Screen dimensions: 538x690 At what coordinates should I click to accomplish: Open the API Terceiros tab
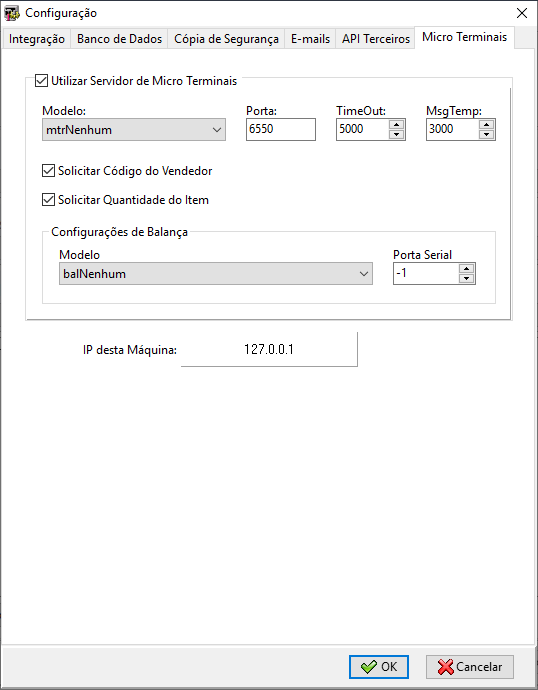click(376, 39)
